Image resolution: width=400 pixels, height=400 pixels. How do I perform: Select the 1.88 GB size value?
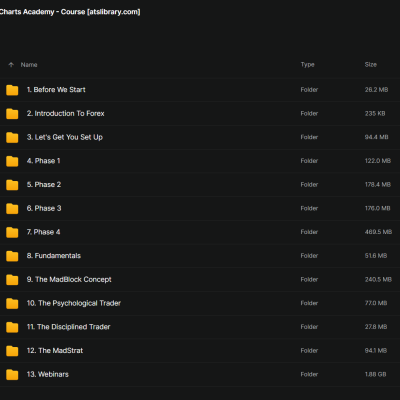[x=375, y=374]
